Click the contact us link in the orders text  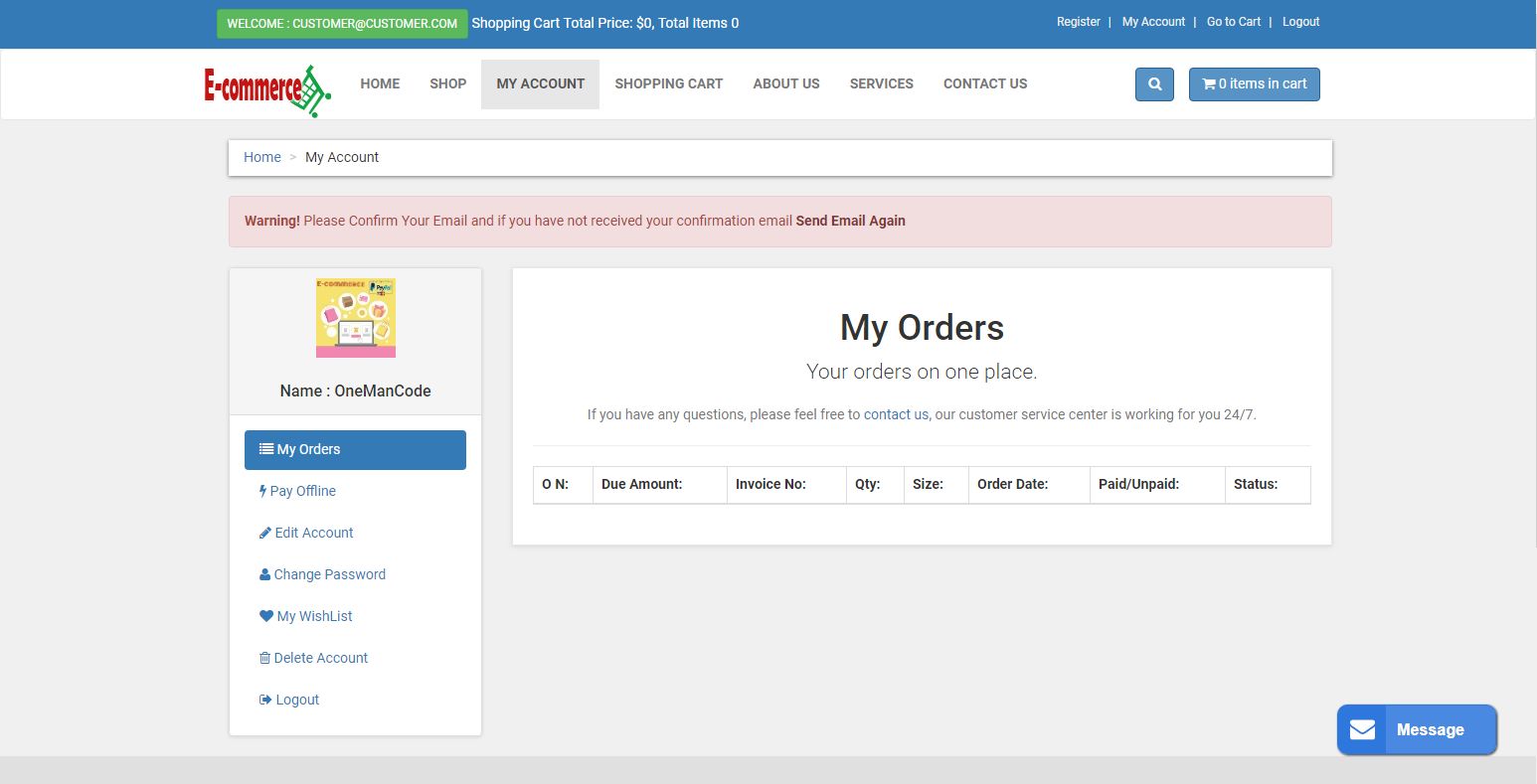896,414
